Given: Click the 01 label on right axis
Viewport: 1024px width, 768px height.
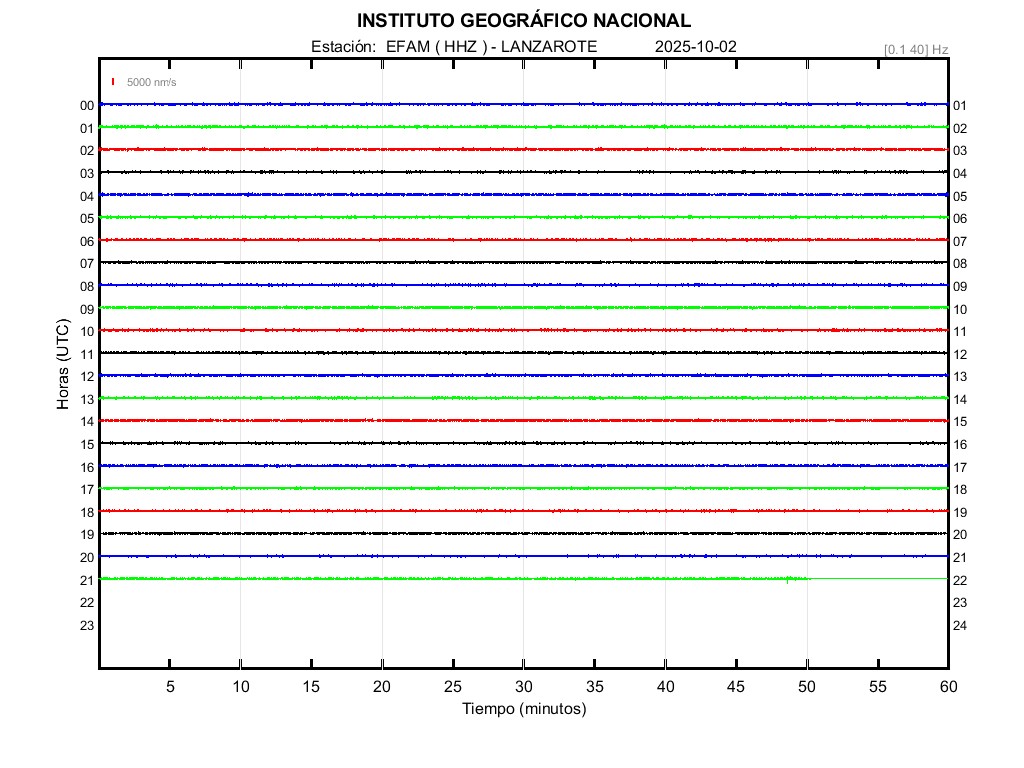Looking at the screenshot, I should tap(960, 105).
